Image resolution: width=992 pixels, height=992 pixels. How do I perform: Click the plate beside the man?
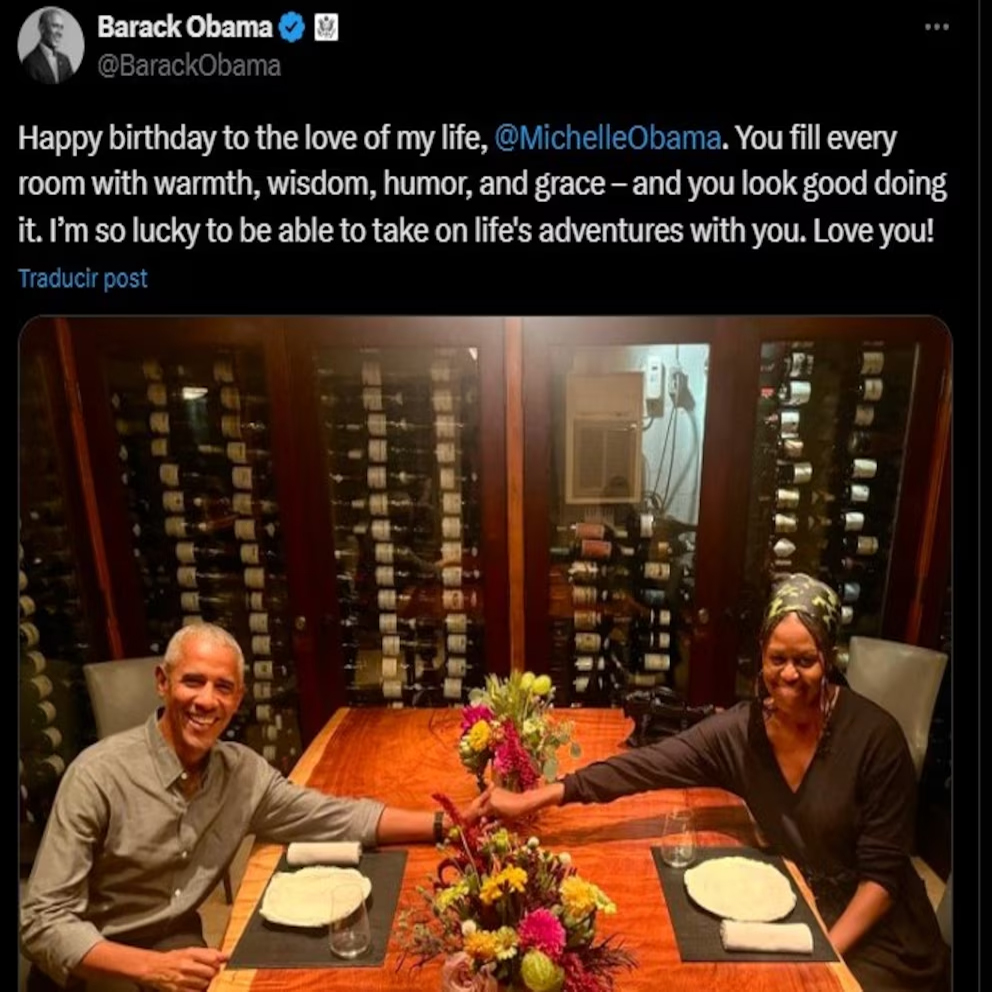[x=314, y=895]
